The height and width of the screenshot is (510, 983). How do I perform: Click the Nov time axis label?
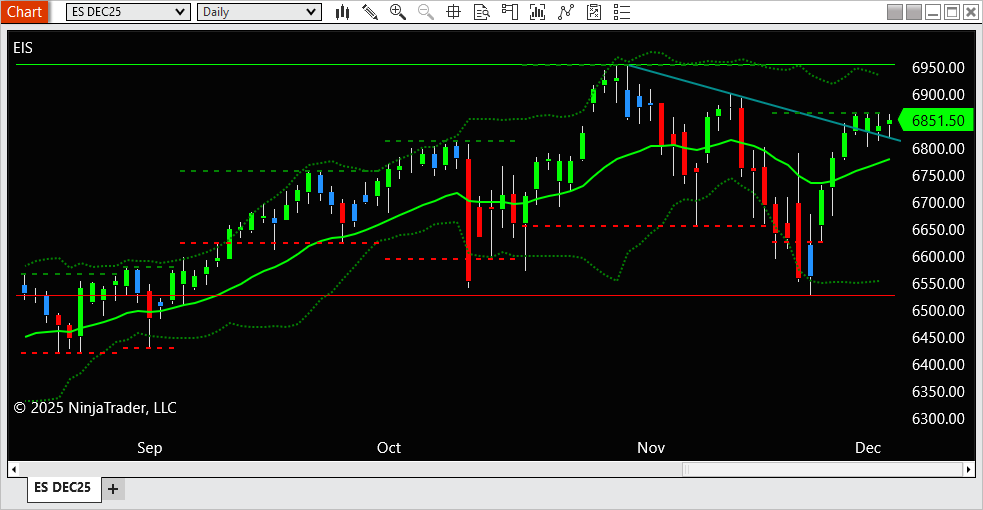(651, 447)
